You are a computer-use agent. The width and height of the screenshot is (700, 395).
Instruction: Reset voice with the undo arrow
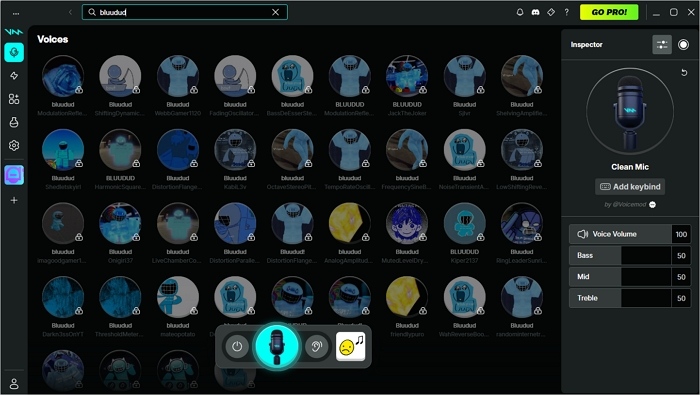pyautogui.click(x=684, y=72)
